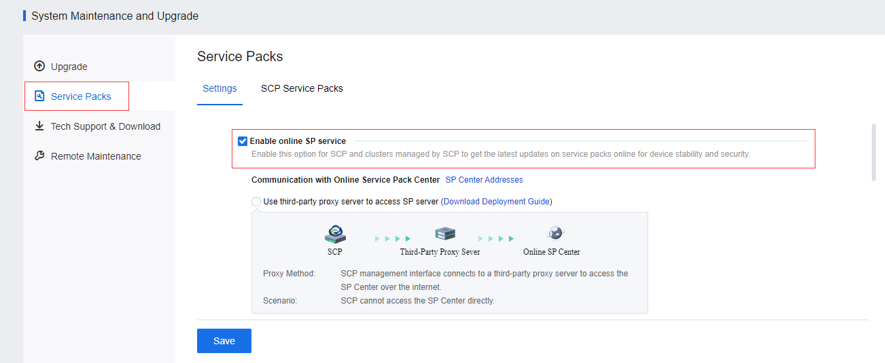Uncheck Enable online SP service checkbox
This screenshot has width=885, height=363.
(243, 141)
